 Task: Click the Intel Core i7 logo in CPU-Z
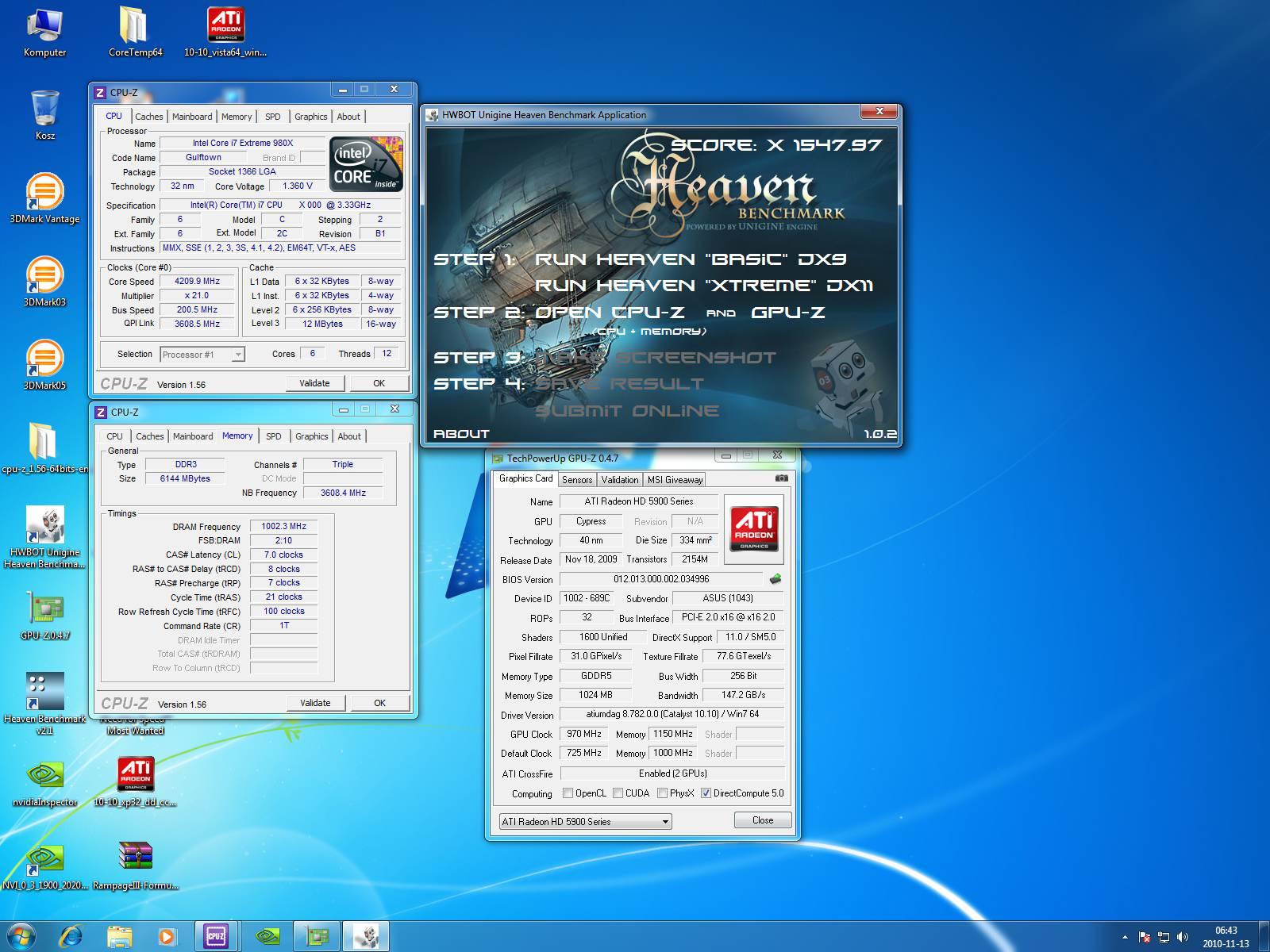(367, 164)
